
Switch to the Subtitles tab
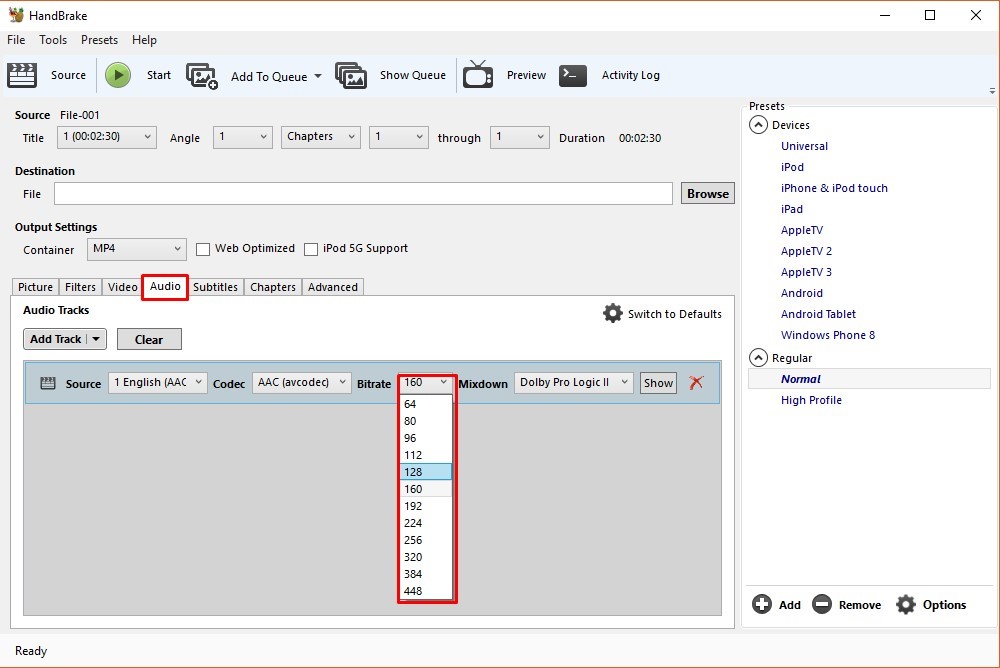pyautogui.click(x=215, y=287)
